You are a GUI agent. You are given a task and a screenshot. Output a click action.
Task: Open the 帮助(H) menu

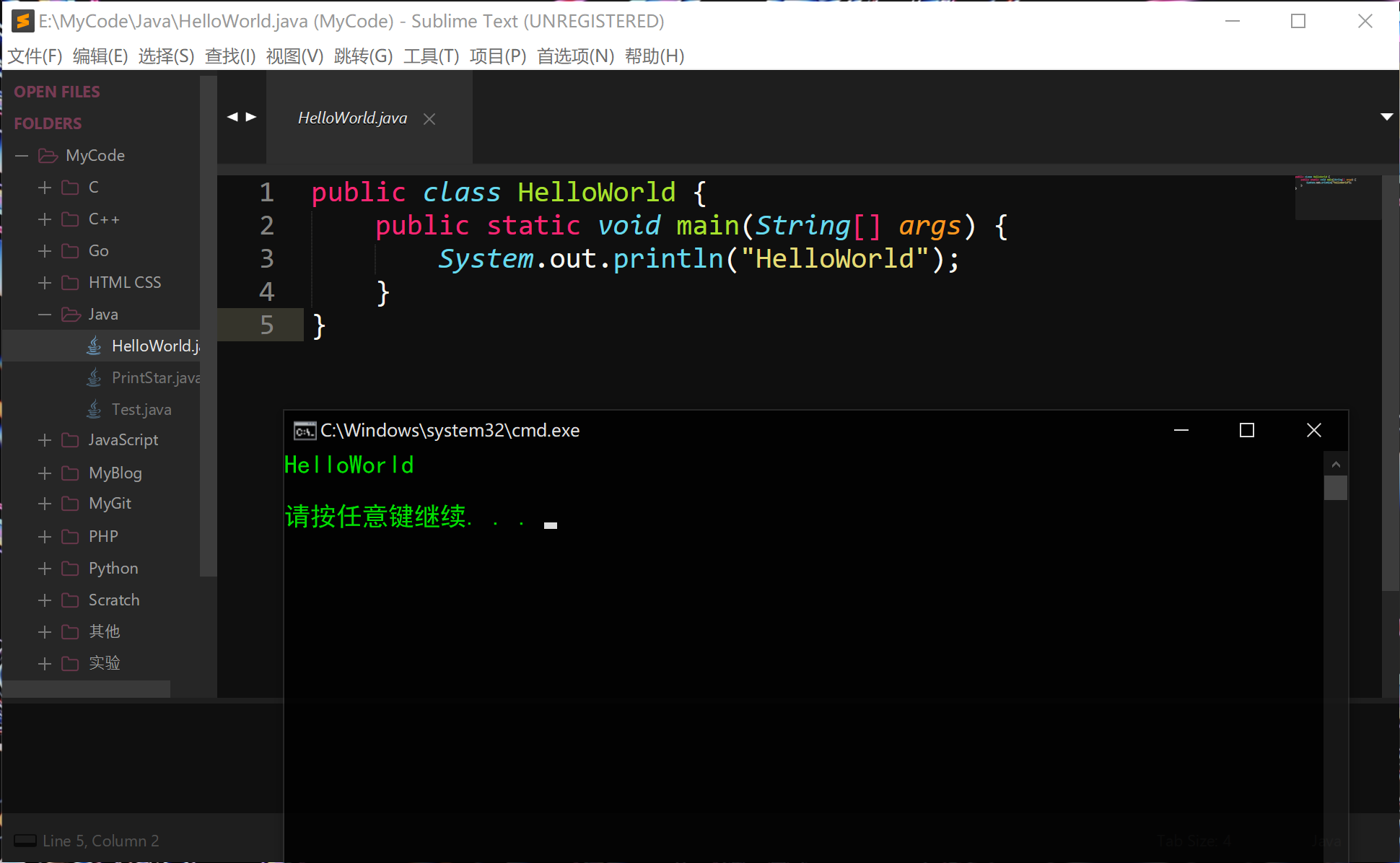[655, 56]
